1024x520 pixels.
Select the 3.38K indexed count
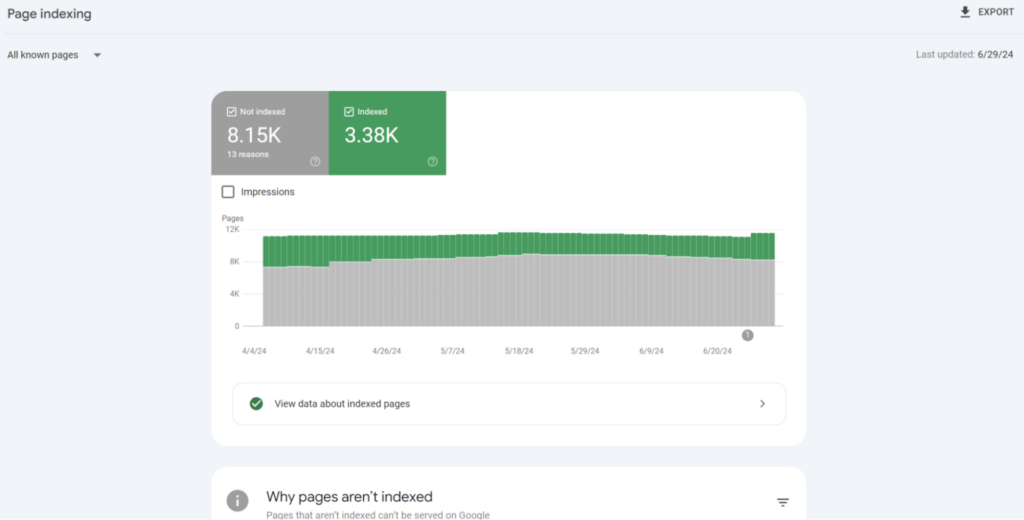pyautogui.click(x=371, y=135)
